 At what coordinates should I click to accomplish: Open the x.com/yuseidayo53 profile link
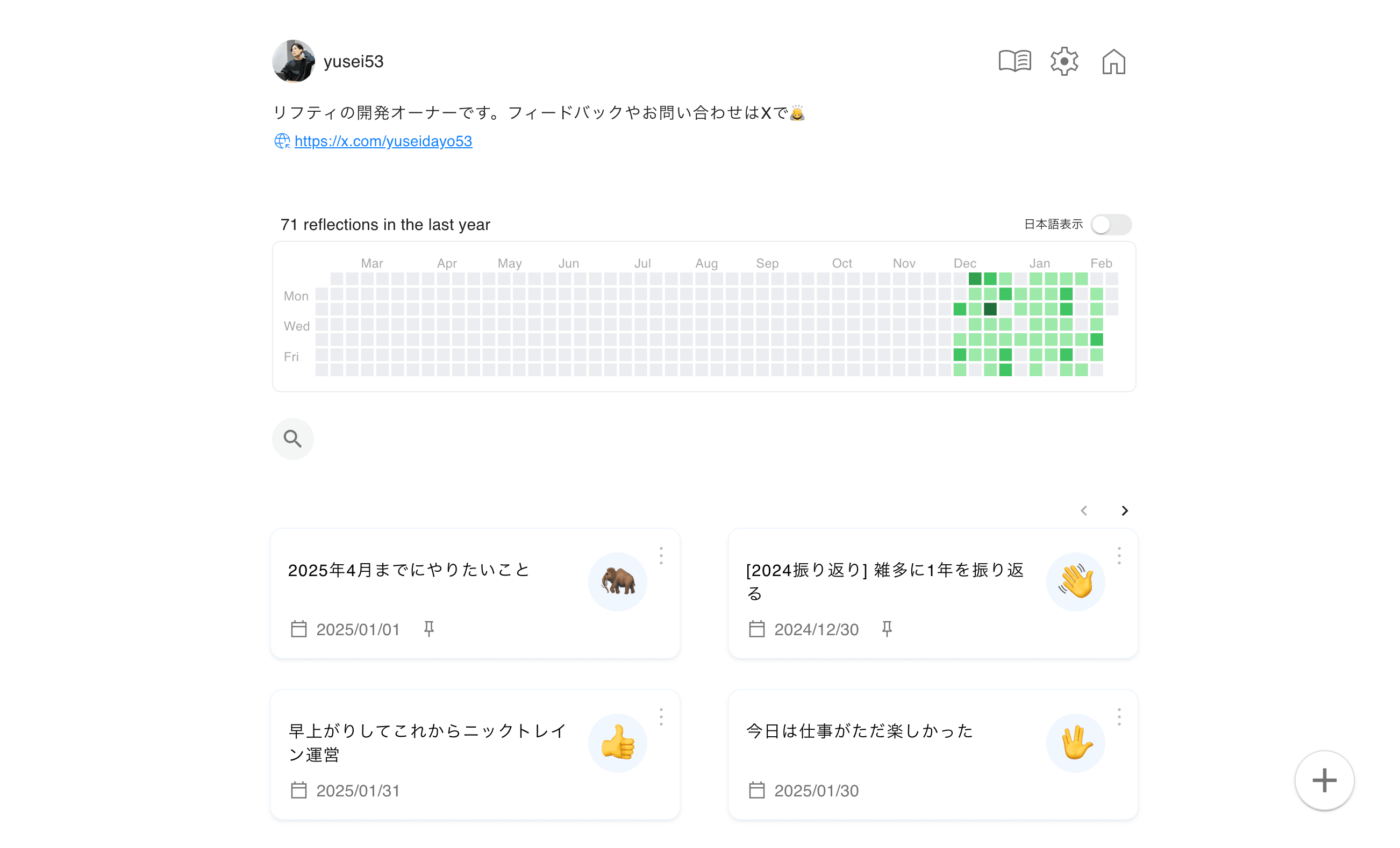(383, 140)
